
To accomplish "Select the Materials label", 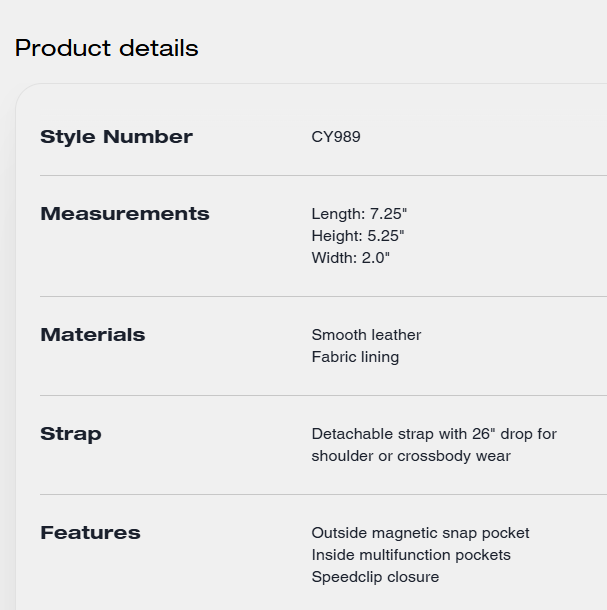I will (x=93, y=335).
